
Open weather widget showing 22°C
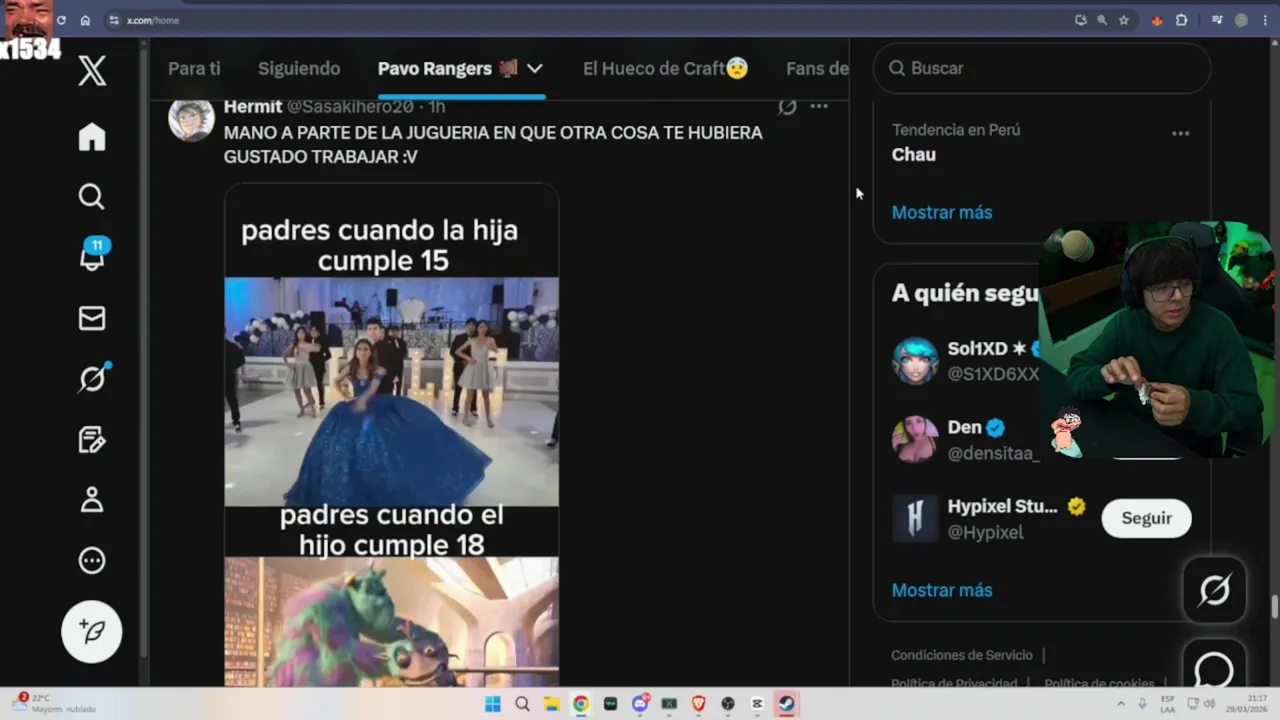tap(56, 703)
